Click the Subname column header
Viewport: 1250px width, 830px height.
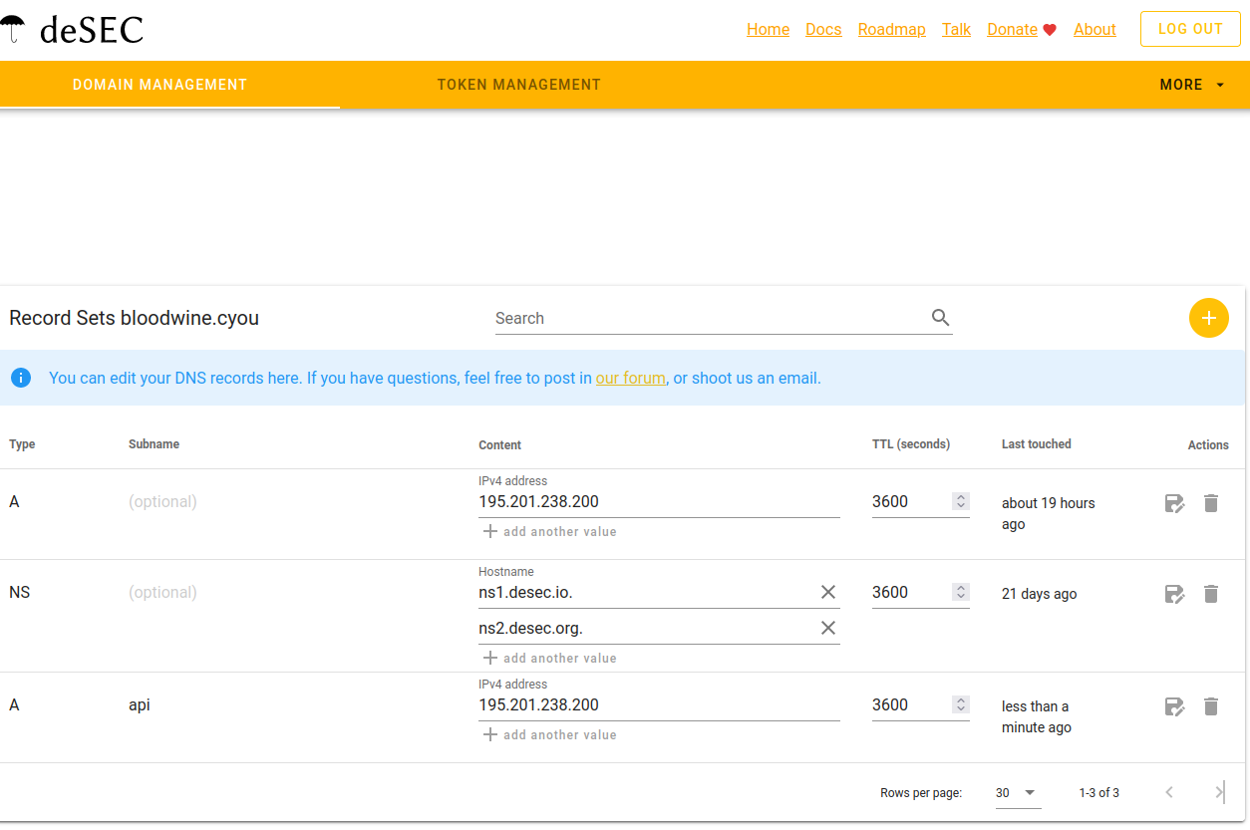pos(154,444)
